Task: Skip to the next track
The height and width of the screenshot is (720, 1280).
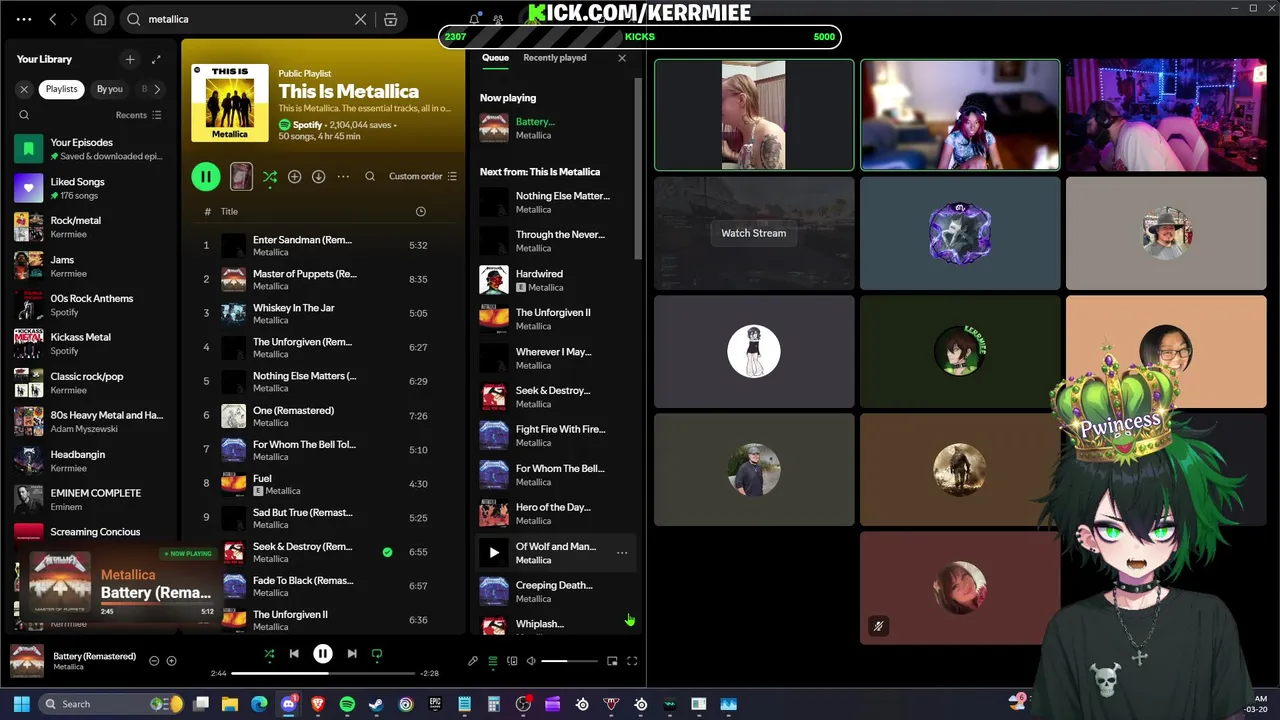Action: pos(352,654)
